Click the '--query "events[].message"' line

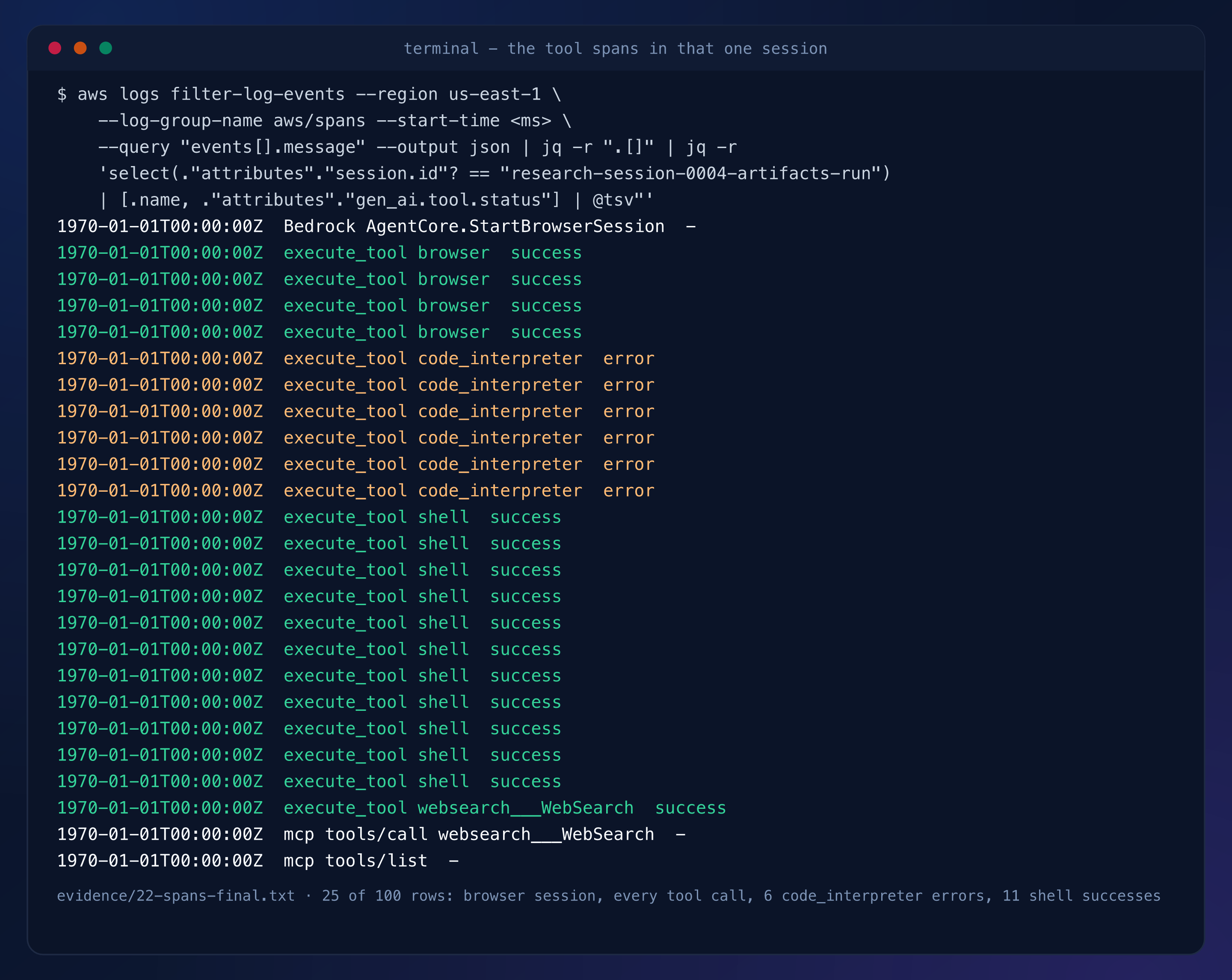click(418, 147)
